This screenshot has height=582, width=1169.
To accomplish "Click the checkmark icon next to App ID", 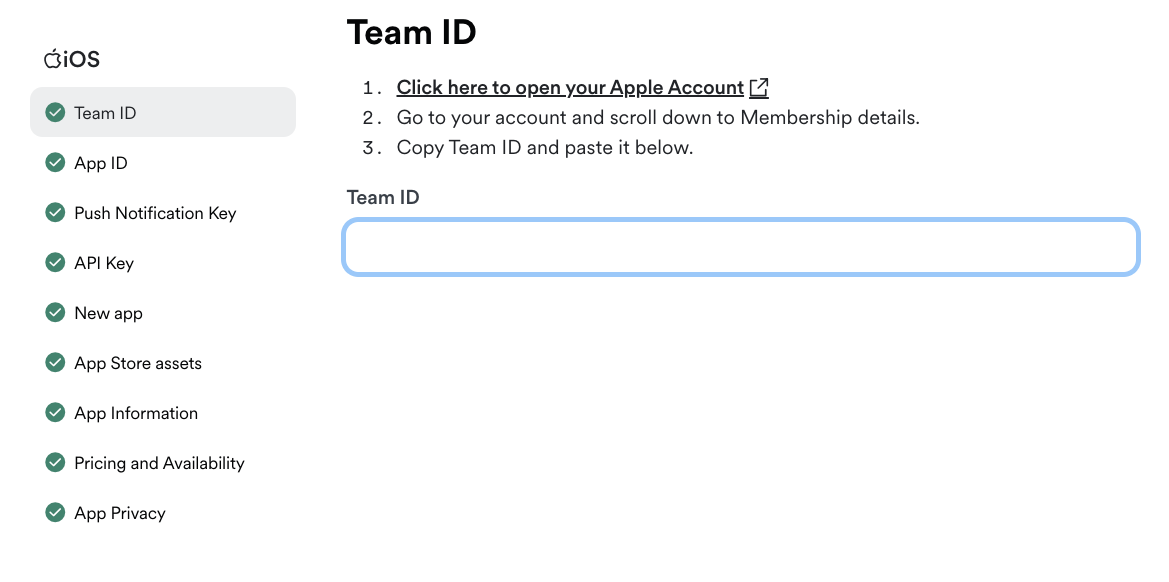I will coord(55,162).
